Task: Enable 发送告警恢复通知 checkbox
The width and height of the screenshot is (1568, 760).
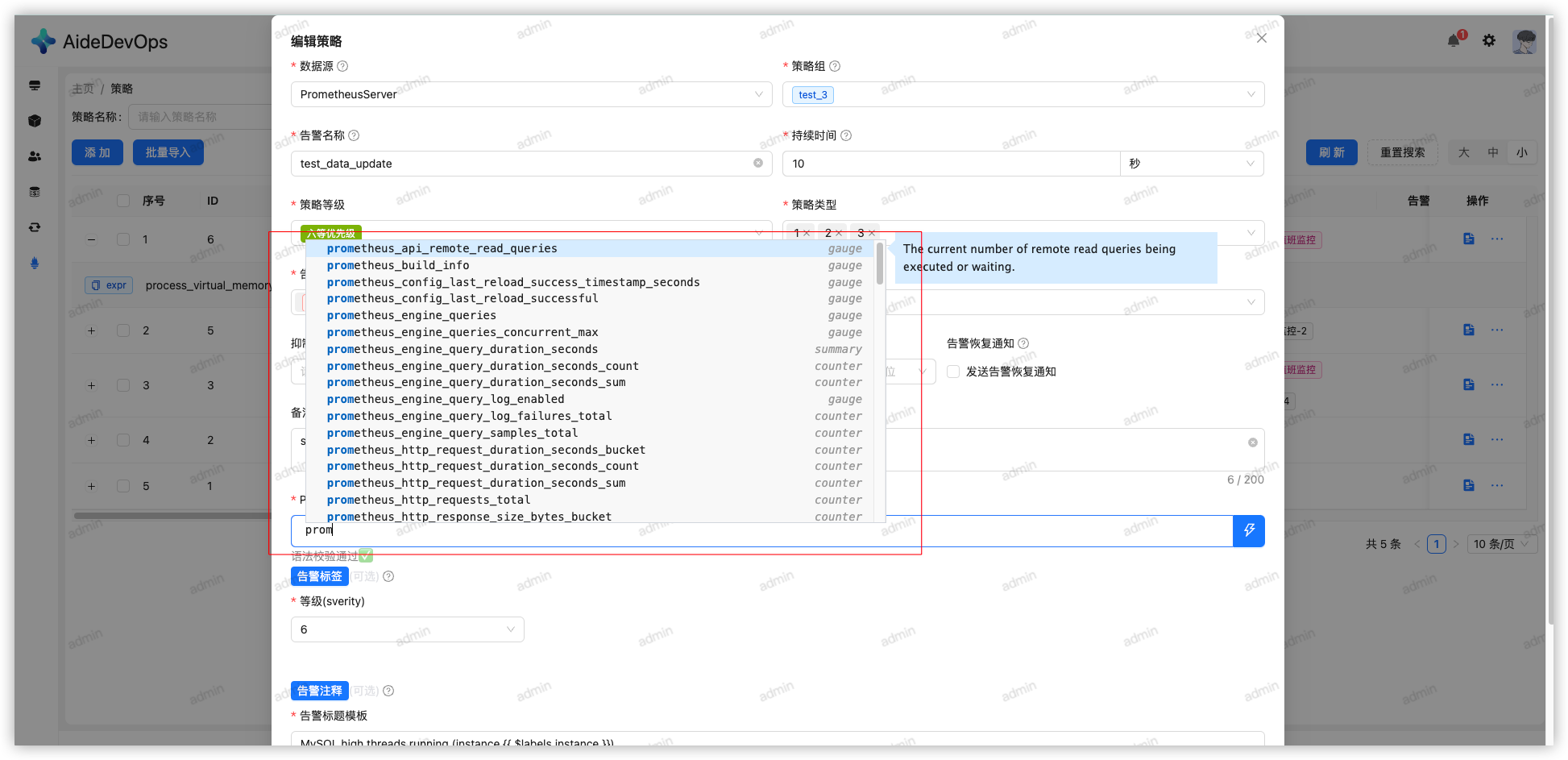Action: coord(953,372)
